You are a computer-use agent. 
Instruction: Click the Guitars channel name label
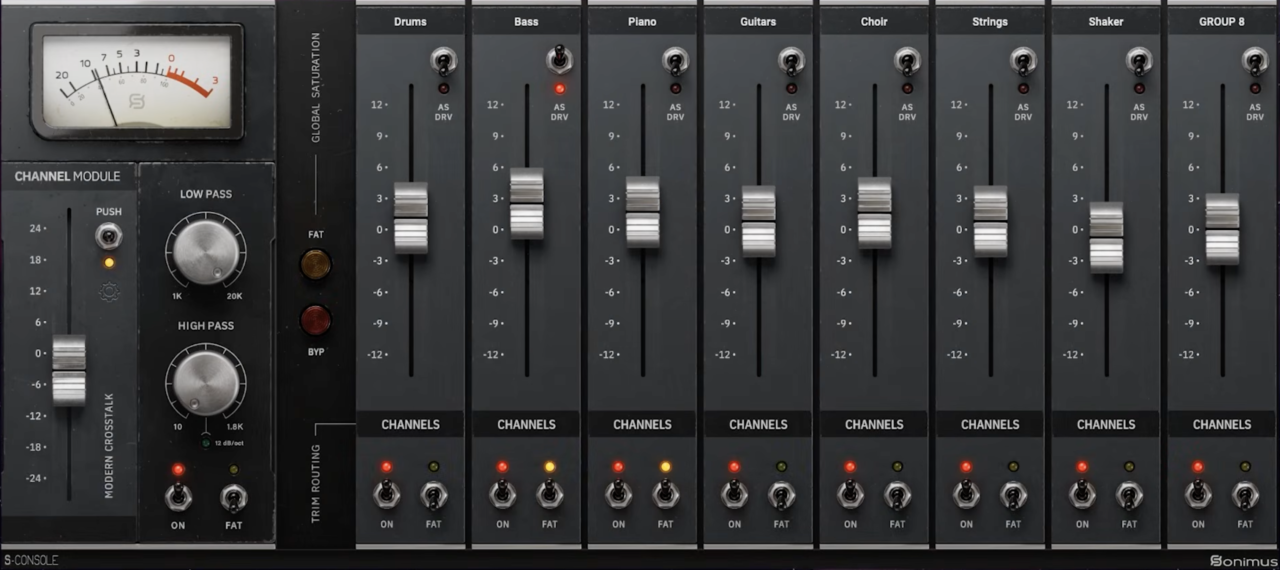758,21
